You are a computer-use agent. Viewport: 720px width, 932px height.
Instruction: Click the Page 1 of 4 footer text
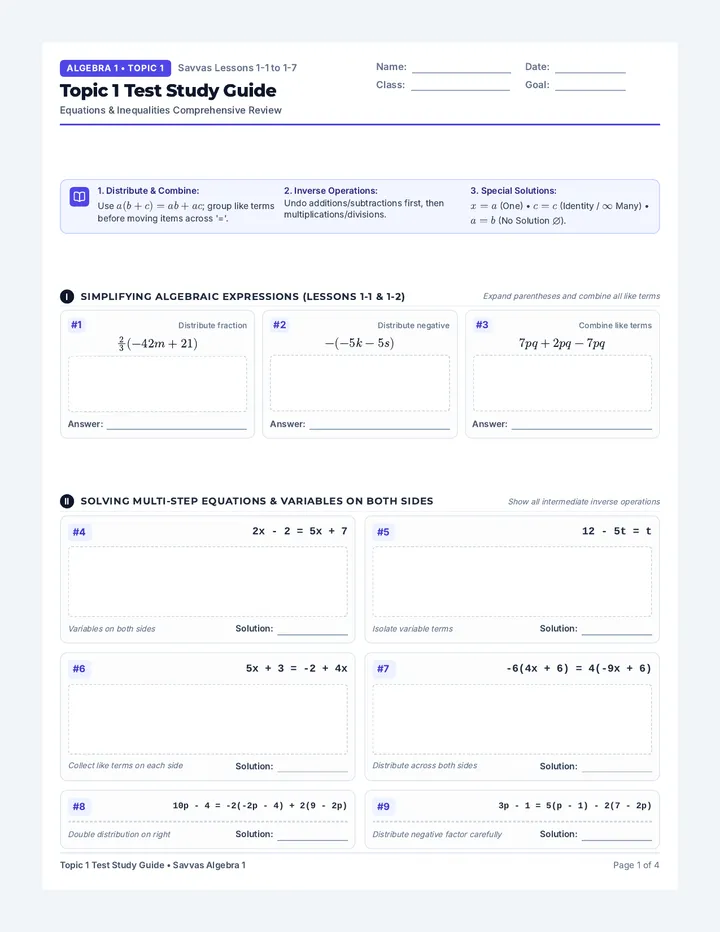click(x=636, y=865)
